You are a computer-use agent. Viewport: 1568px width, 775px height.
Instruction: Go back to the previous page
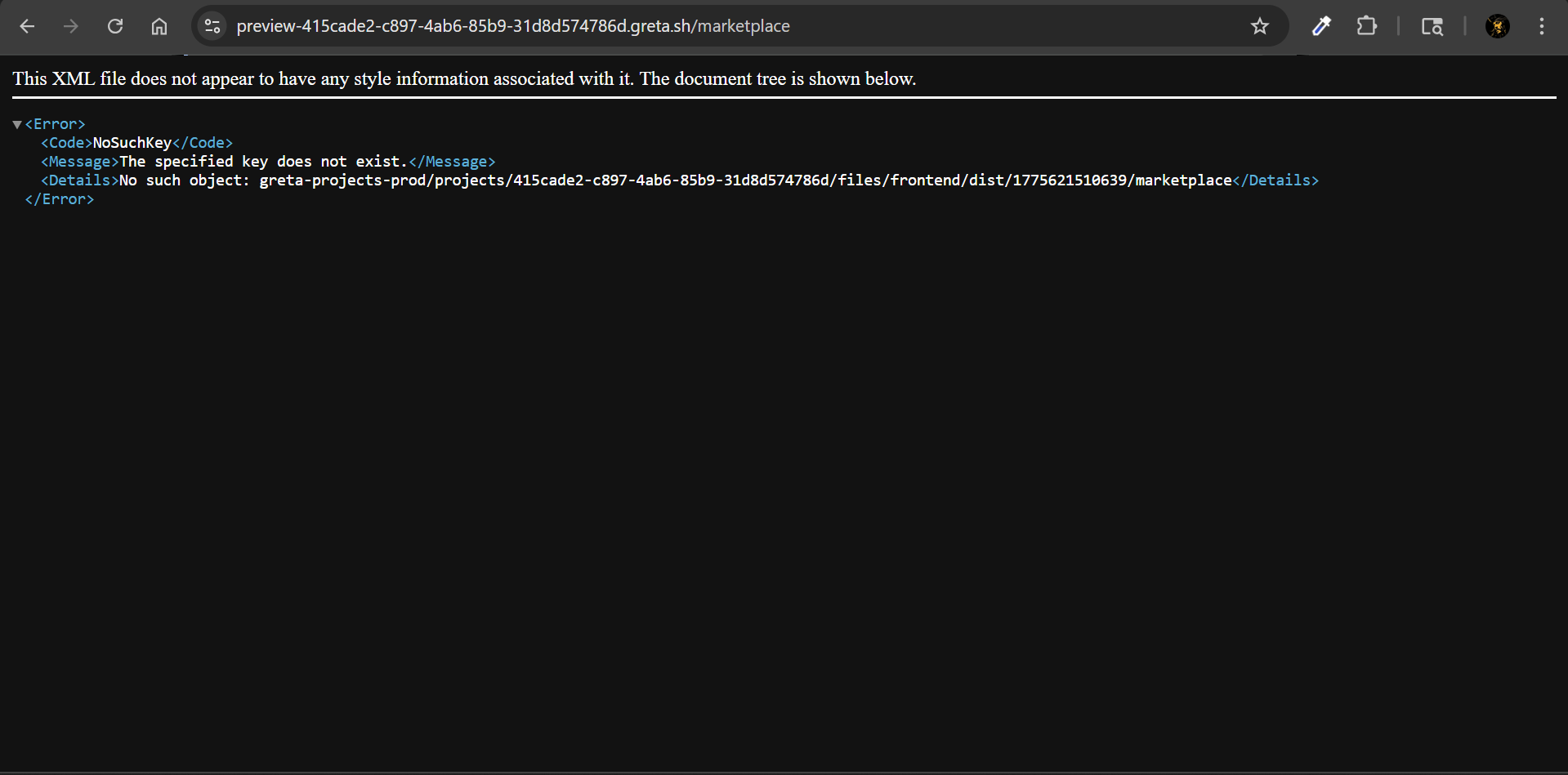pos(27,26)
